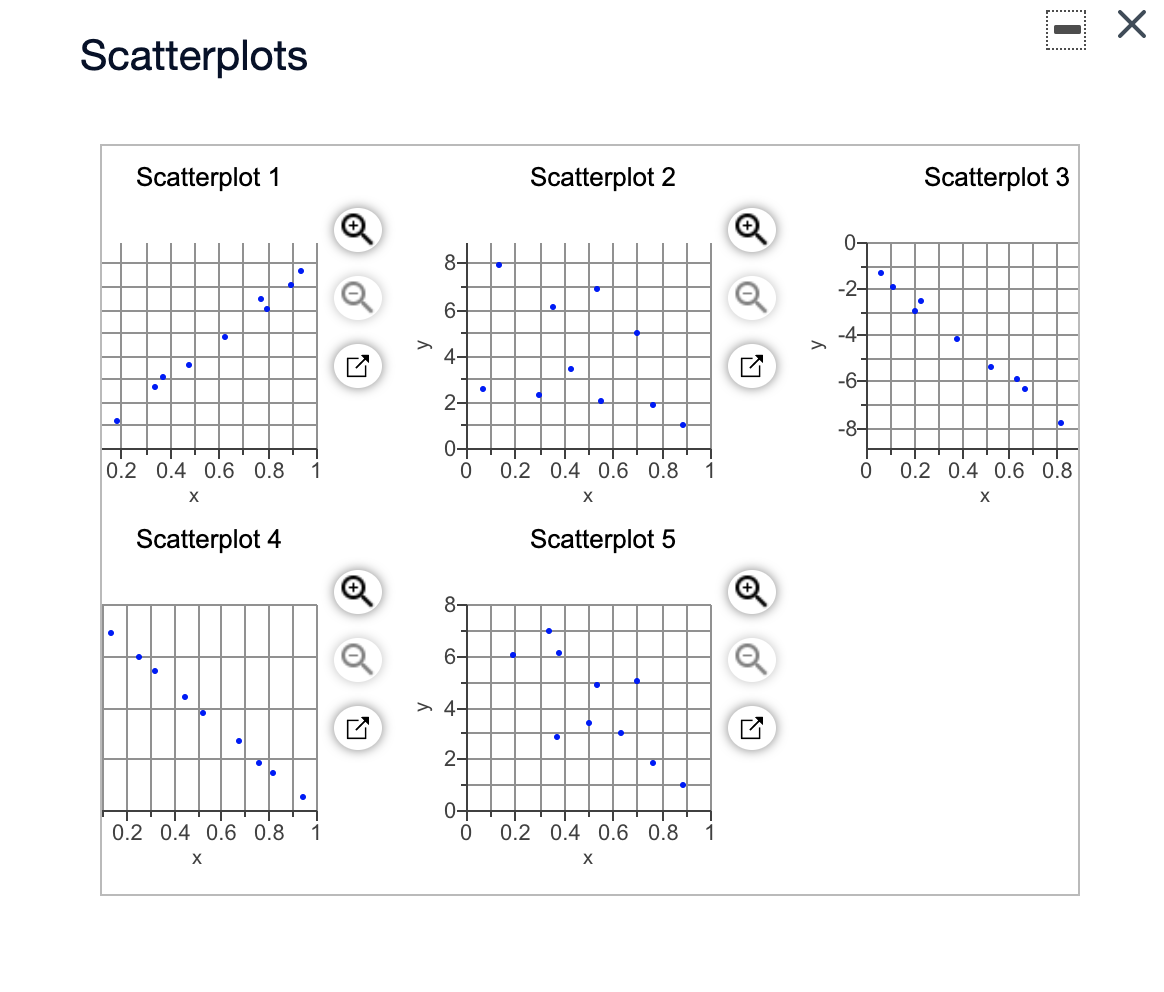Zoom out of Scatterplot 5
This screenshot has height=992, width=1164.
(x=751, y=660)
